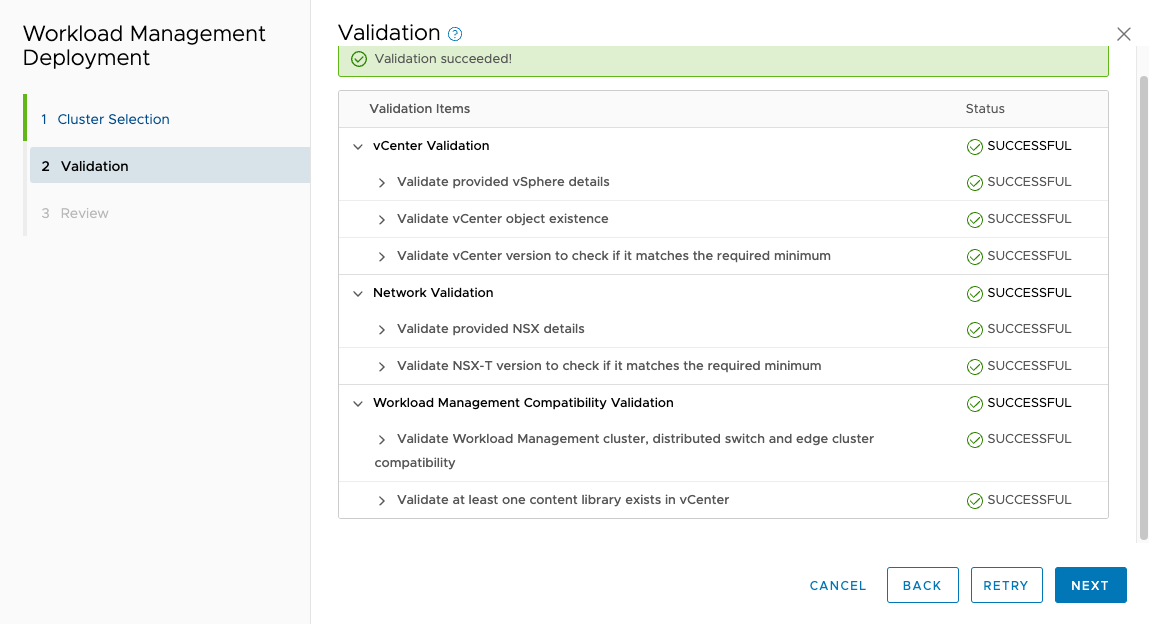Click the RETRY button

(x=1006, y=585)
